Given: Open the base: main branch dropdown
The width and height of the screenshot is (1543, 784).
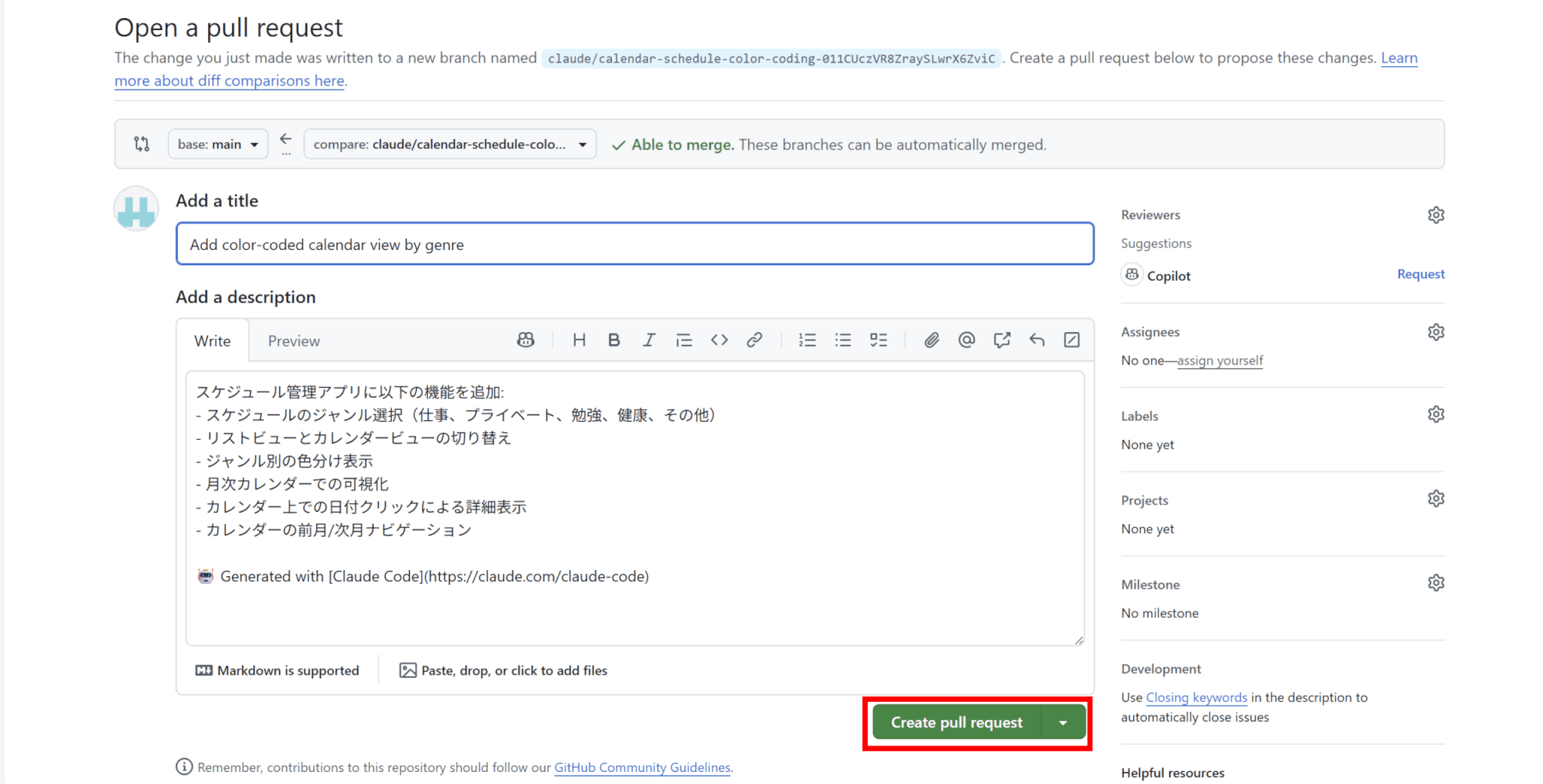Looking at the screenshot, I should coord(218,145).
